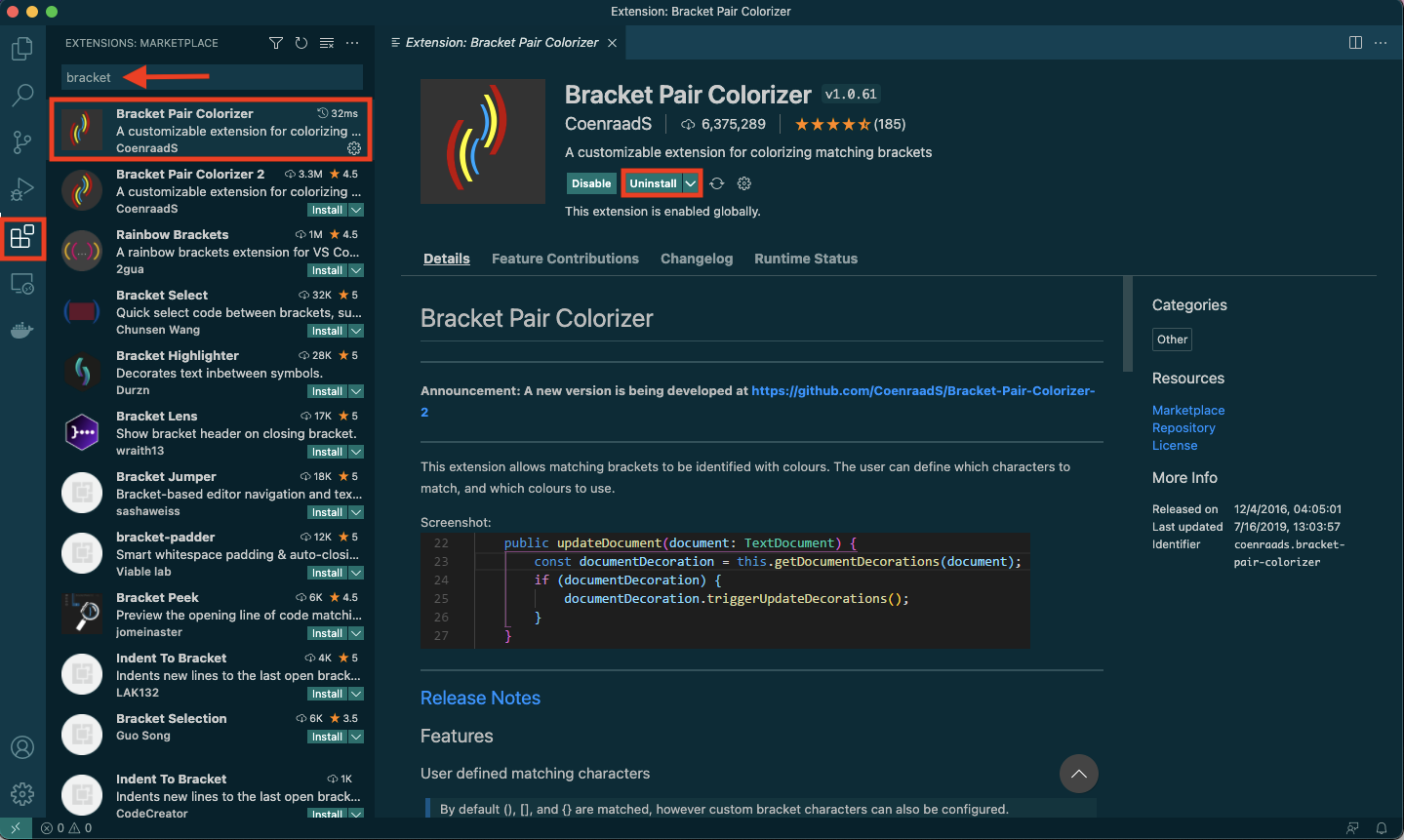Switch to the Feature Contributions tab
The height and width of the screenshot is (840, 1404).
pyautogui.click(x=565, y=259)
